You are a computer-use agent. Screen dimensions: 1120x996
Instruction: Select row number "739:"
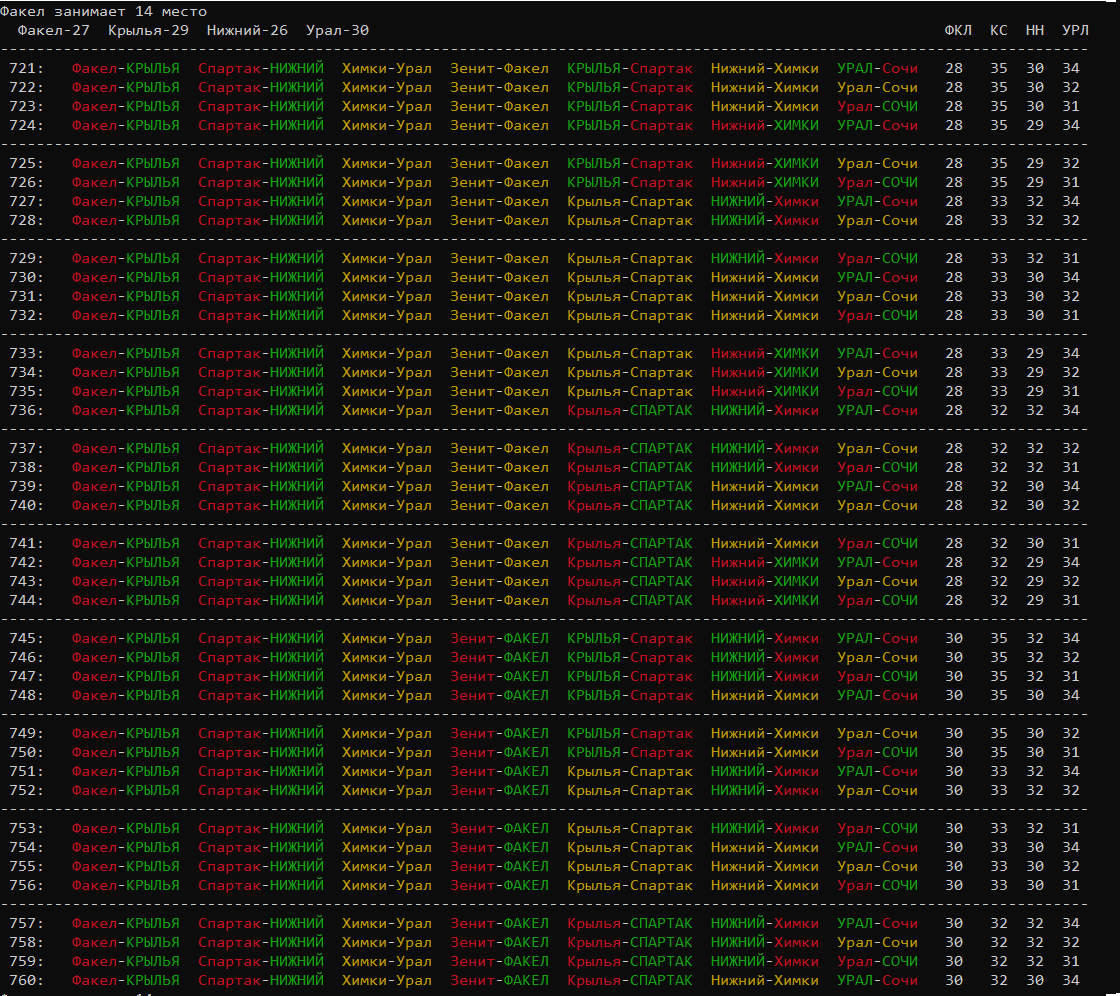pos(26,487)
